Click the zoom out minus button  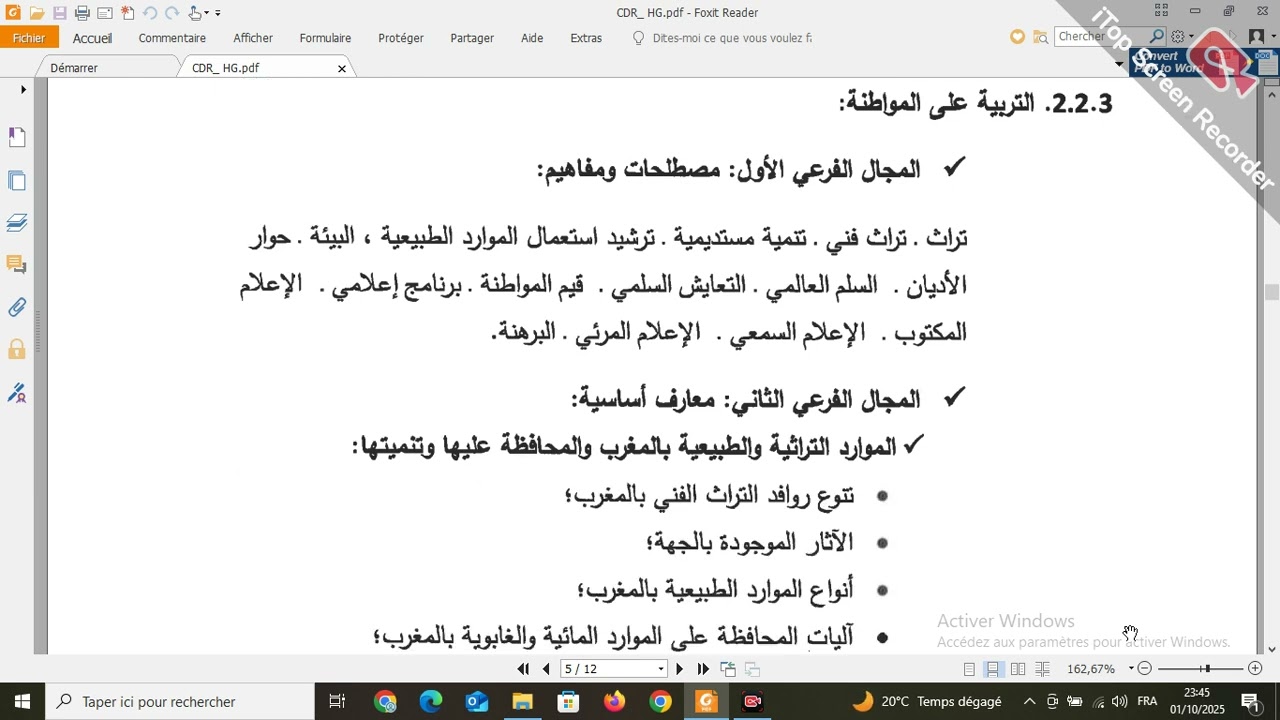(1145, 669)
